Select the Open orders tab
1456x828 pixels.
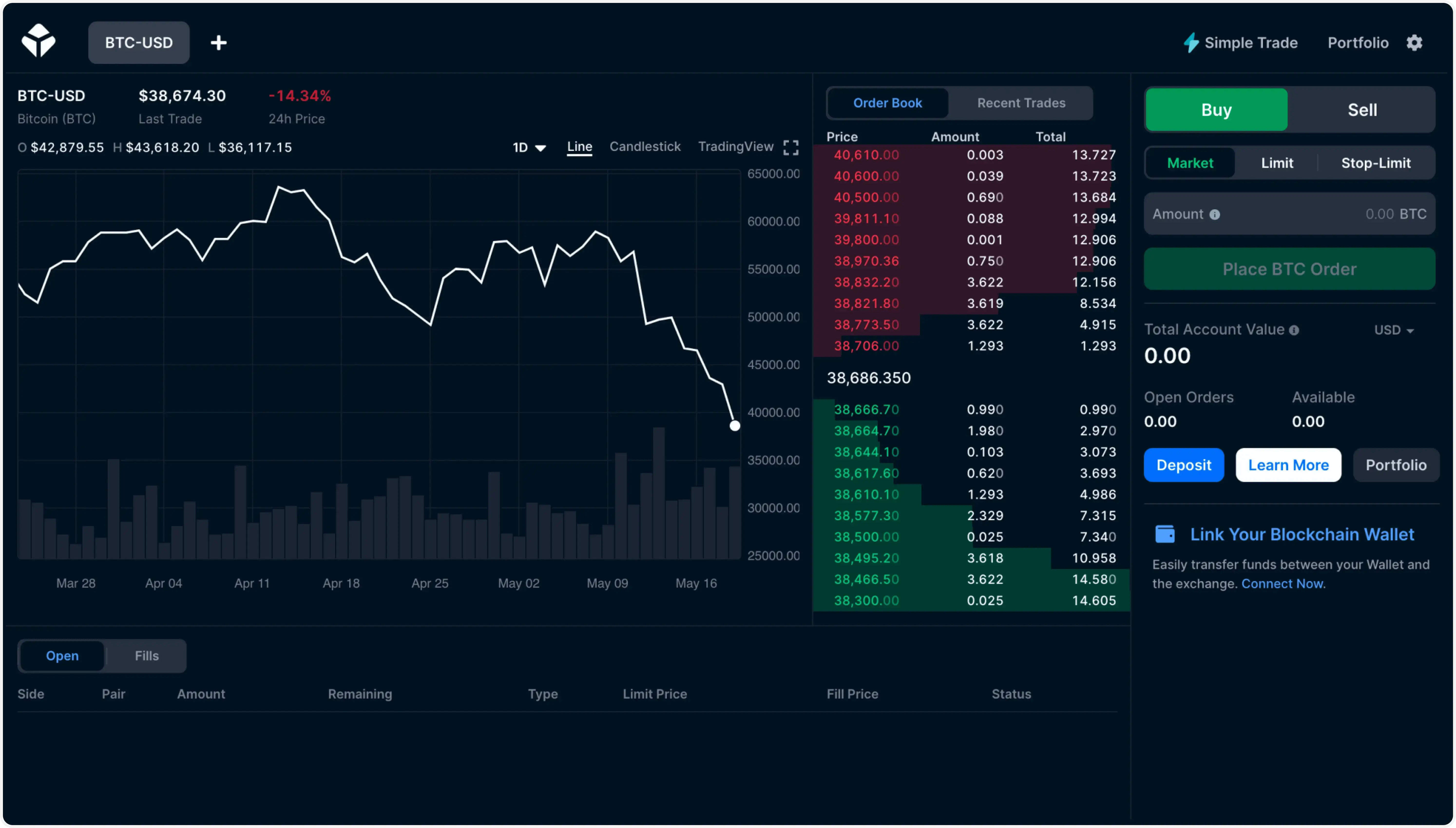click(62, 656)
